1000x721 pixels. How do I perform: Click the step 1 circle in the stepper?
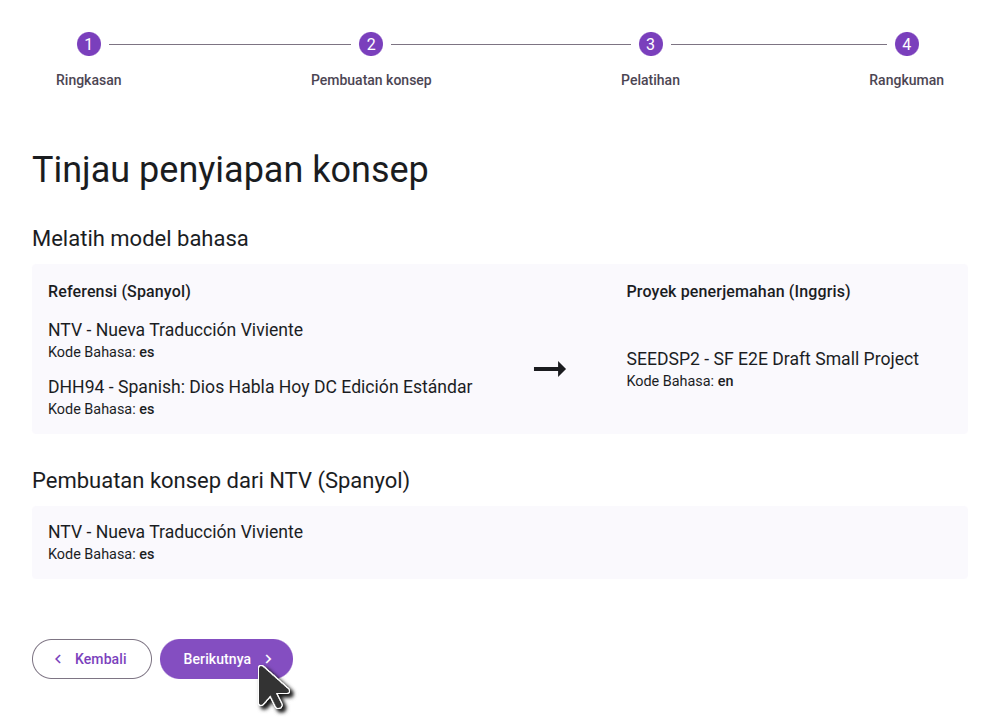(x=89, y=44)
